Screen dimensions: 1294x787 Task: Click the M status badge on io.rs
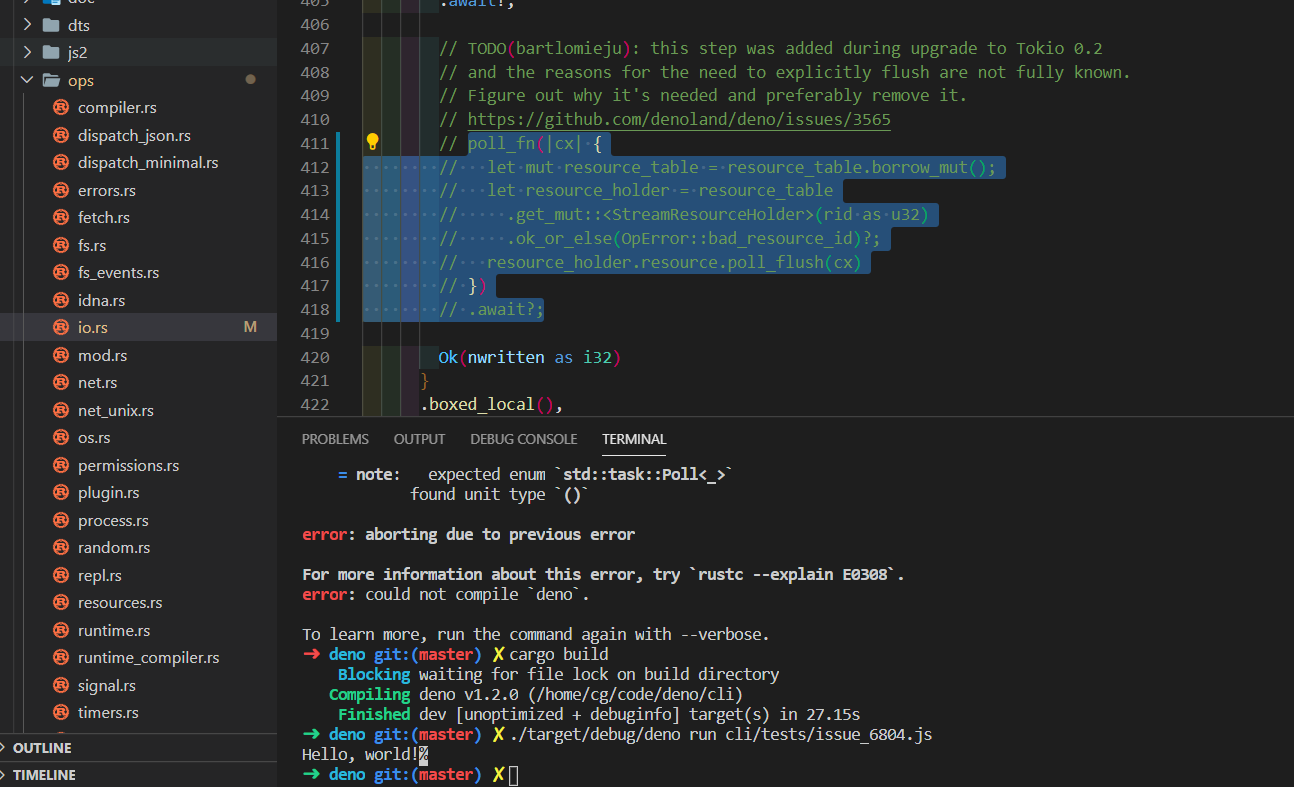point(250,328)
